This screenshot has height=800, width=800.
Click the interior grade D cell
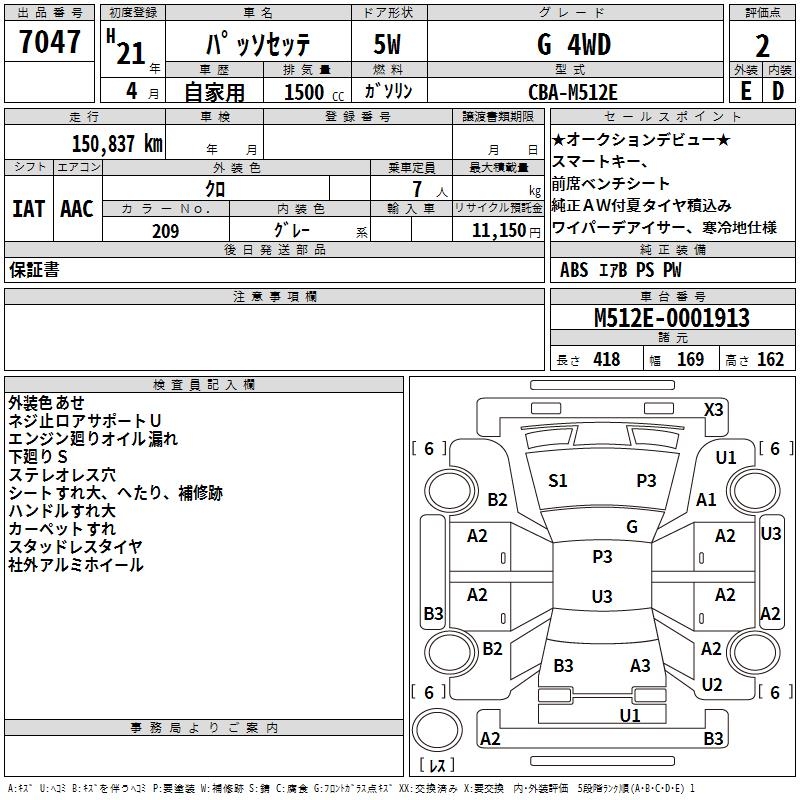[778, 91]
